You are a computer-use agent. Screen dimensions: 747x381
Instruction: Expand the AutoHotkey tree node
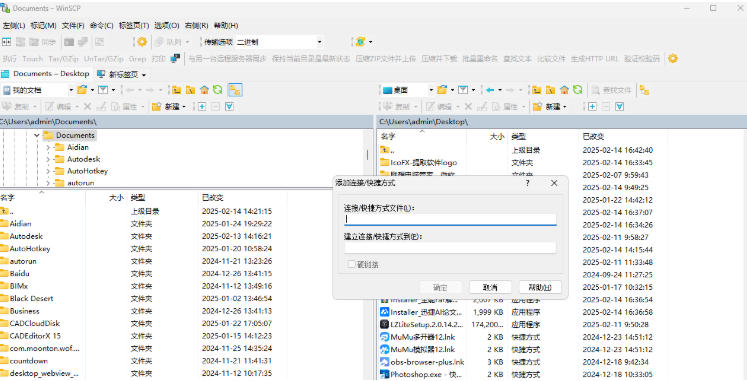(x=48, y=171)
